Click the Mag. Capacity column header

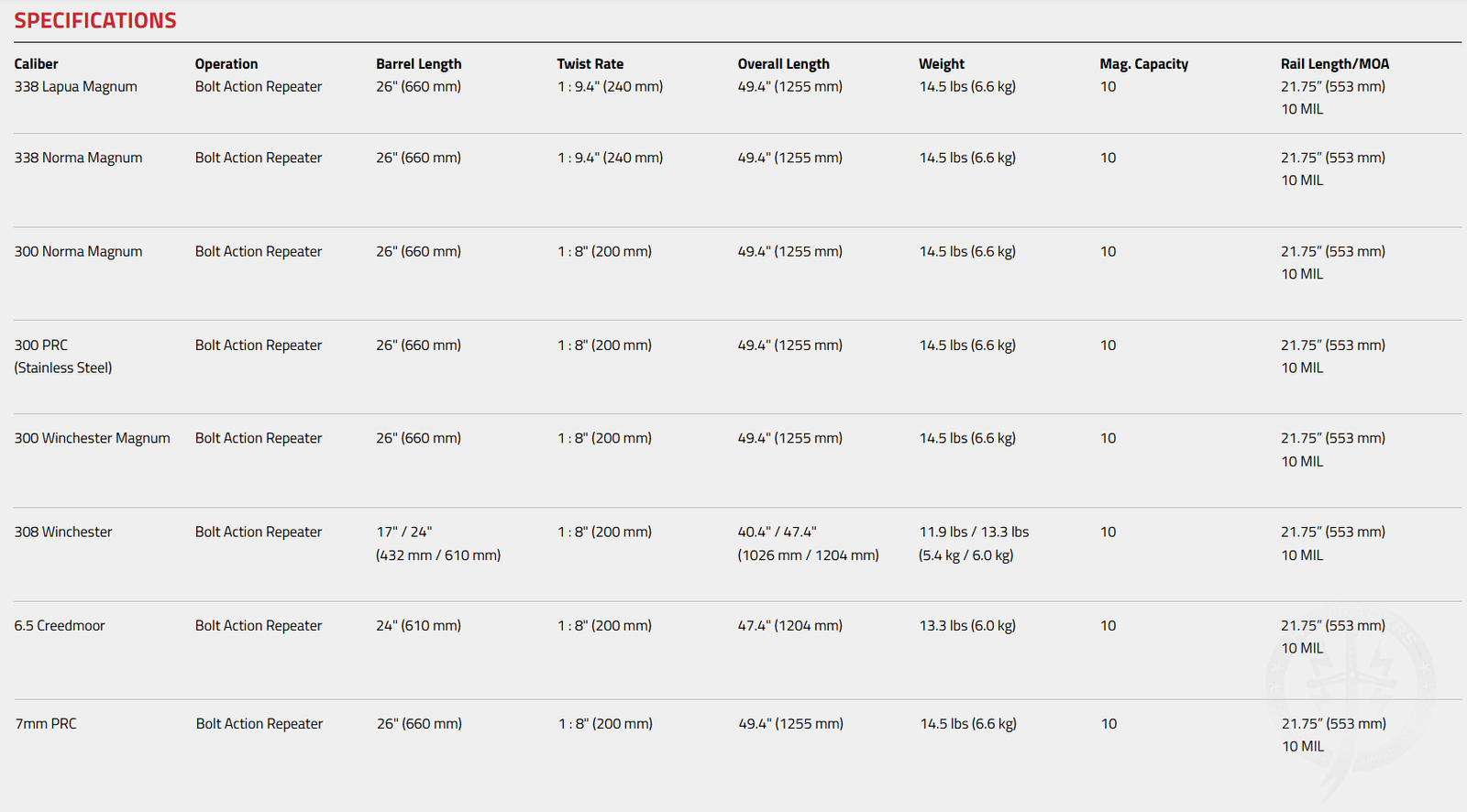[x=1144, y=64]
